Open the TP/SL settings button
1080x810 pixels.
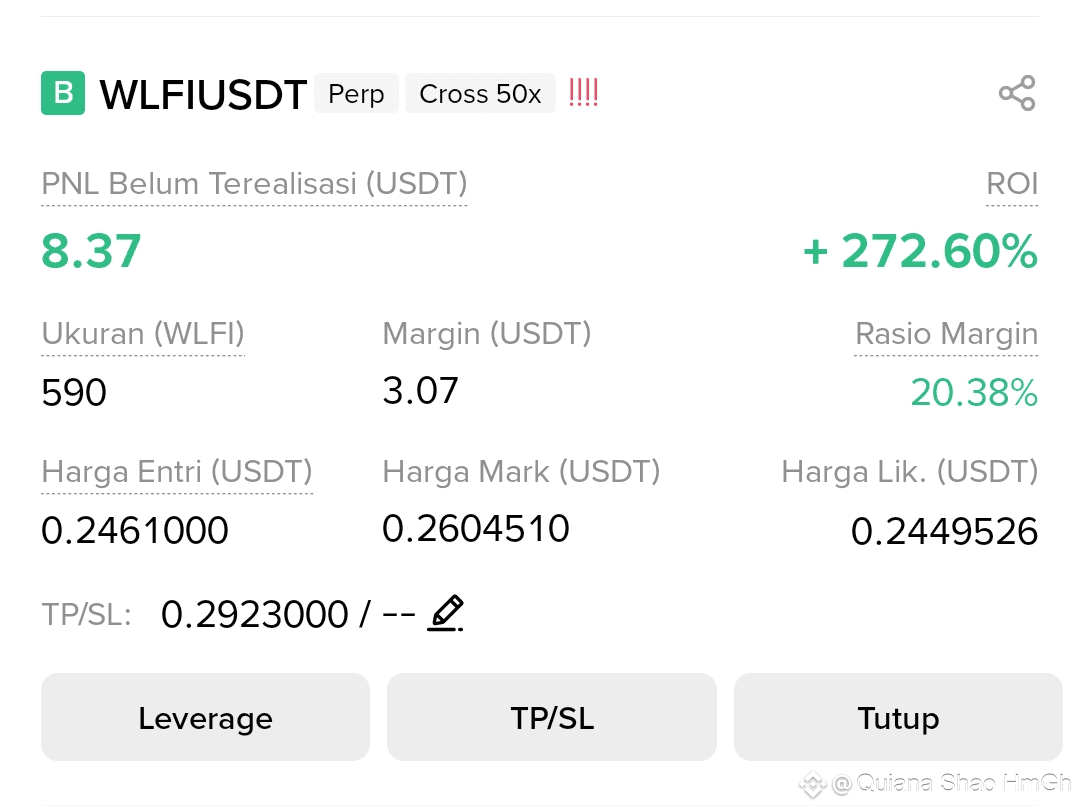point(551,717)
